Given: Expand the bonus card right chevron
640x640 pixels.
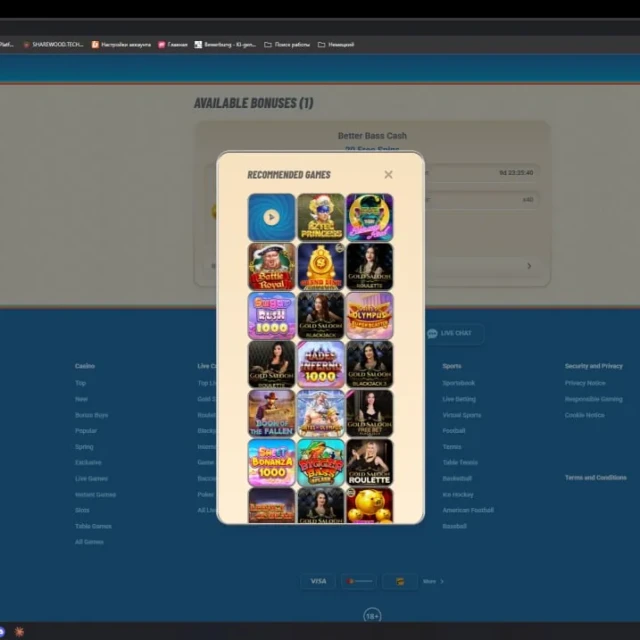Looking at the screenshot, I should tap(529, 266).
